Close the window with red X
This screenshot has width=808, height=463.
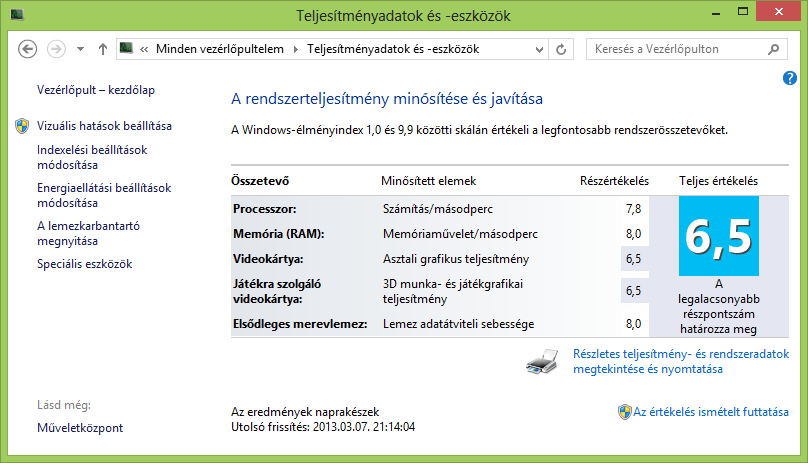(x=778, y=11)
